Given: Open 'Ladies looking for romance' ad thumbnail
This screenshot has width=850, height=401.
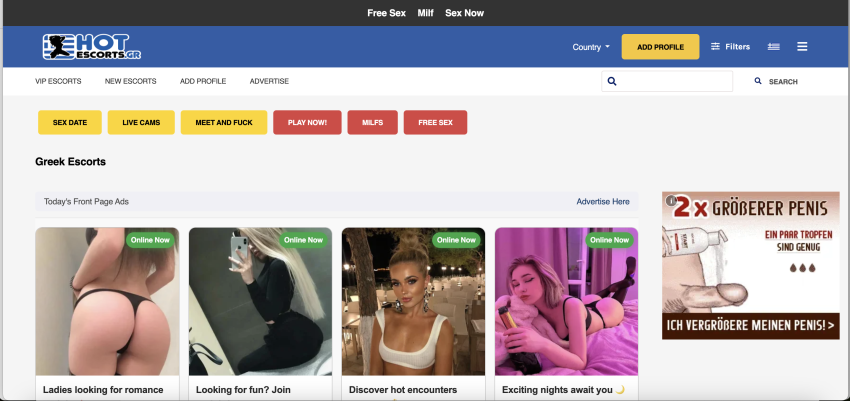Looking at the screenshot, I should pos(107,301).
